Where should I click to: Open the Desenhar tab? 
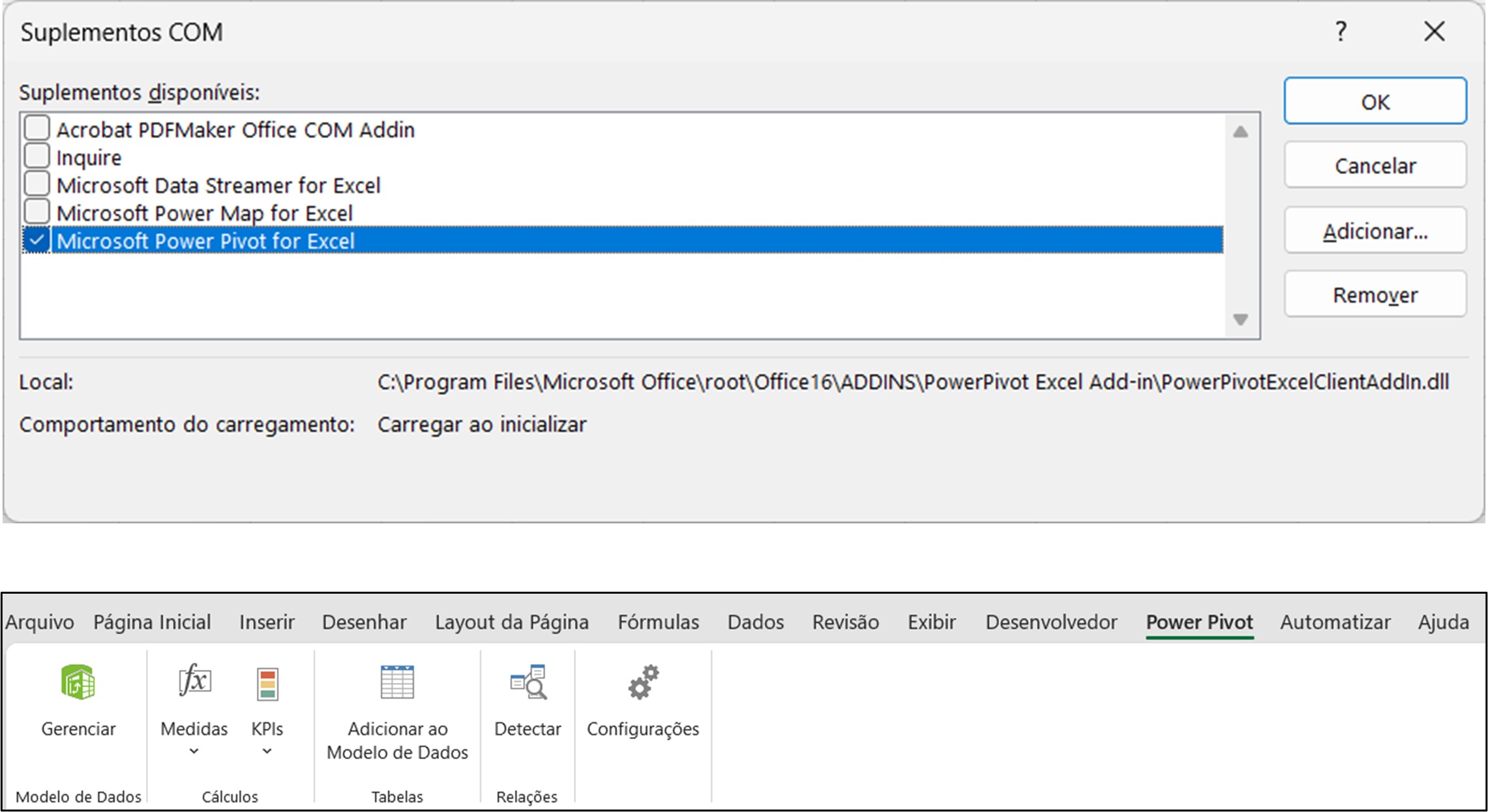[365, 622]
